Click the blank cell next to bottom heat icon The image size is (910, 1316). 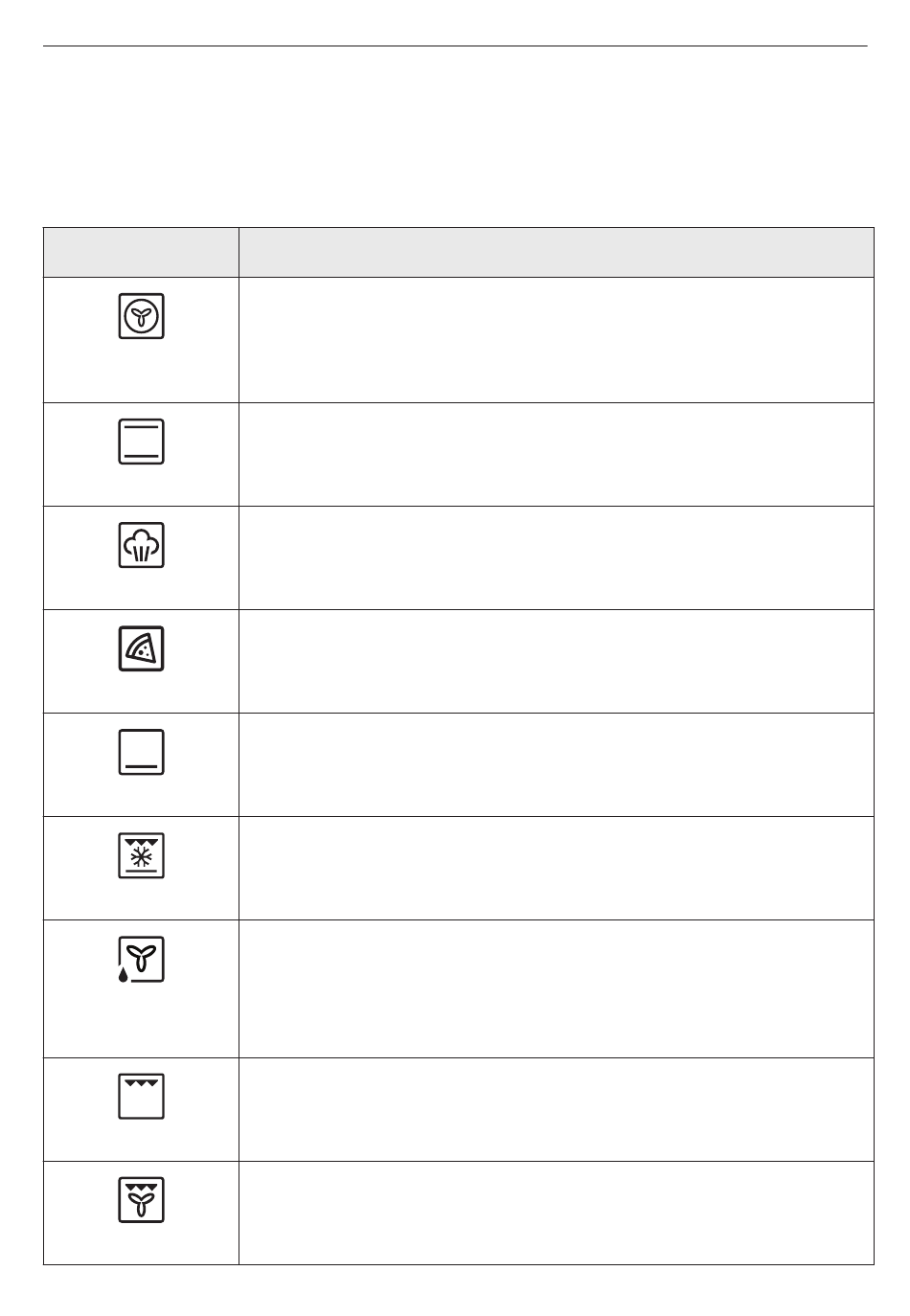[557, 764]
